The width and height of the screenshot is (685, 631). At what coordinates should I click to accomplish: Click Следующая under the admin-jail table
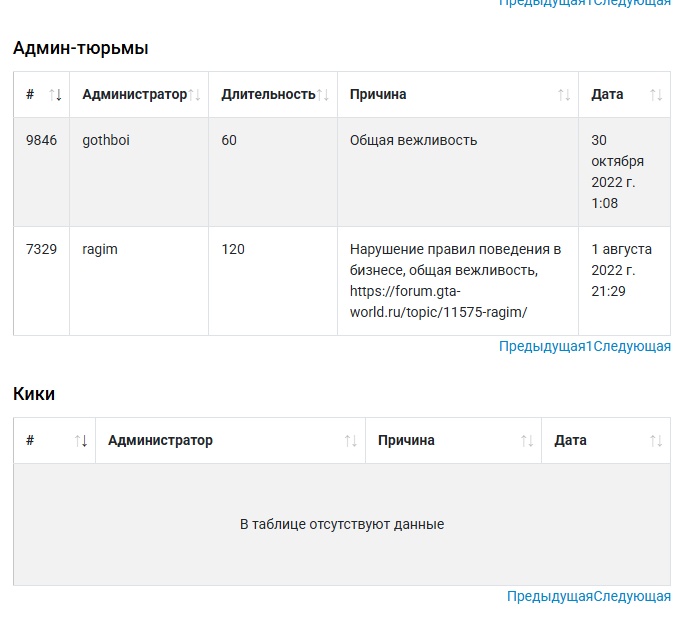click(x=632, y=347)
